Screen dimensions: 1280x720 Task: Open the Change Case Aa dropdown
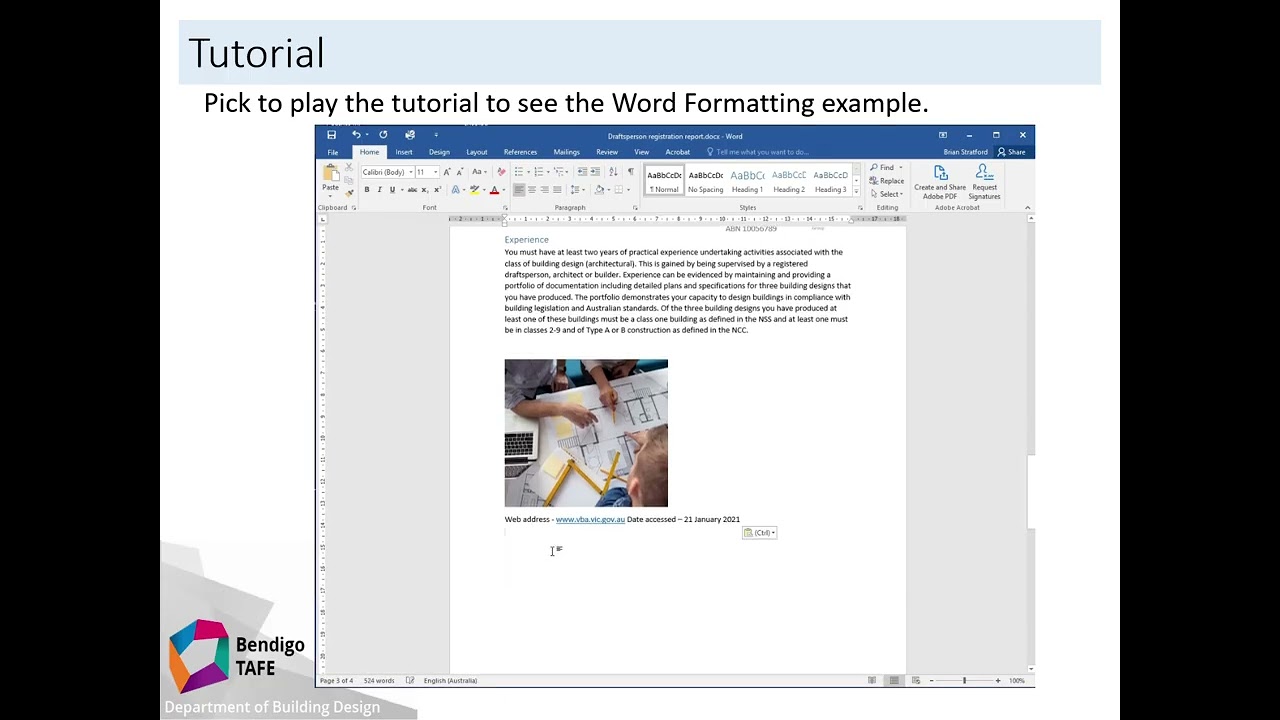[479, 172]
